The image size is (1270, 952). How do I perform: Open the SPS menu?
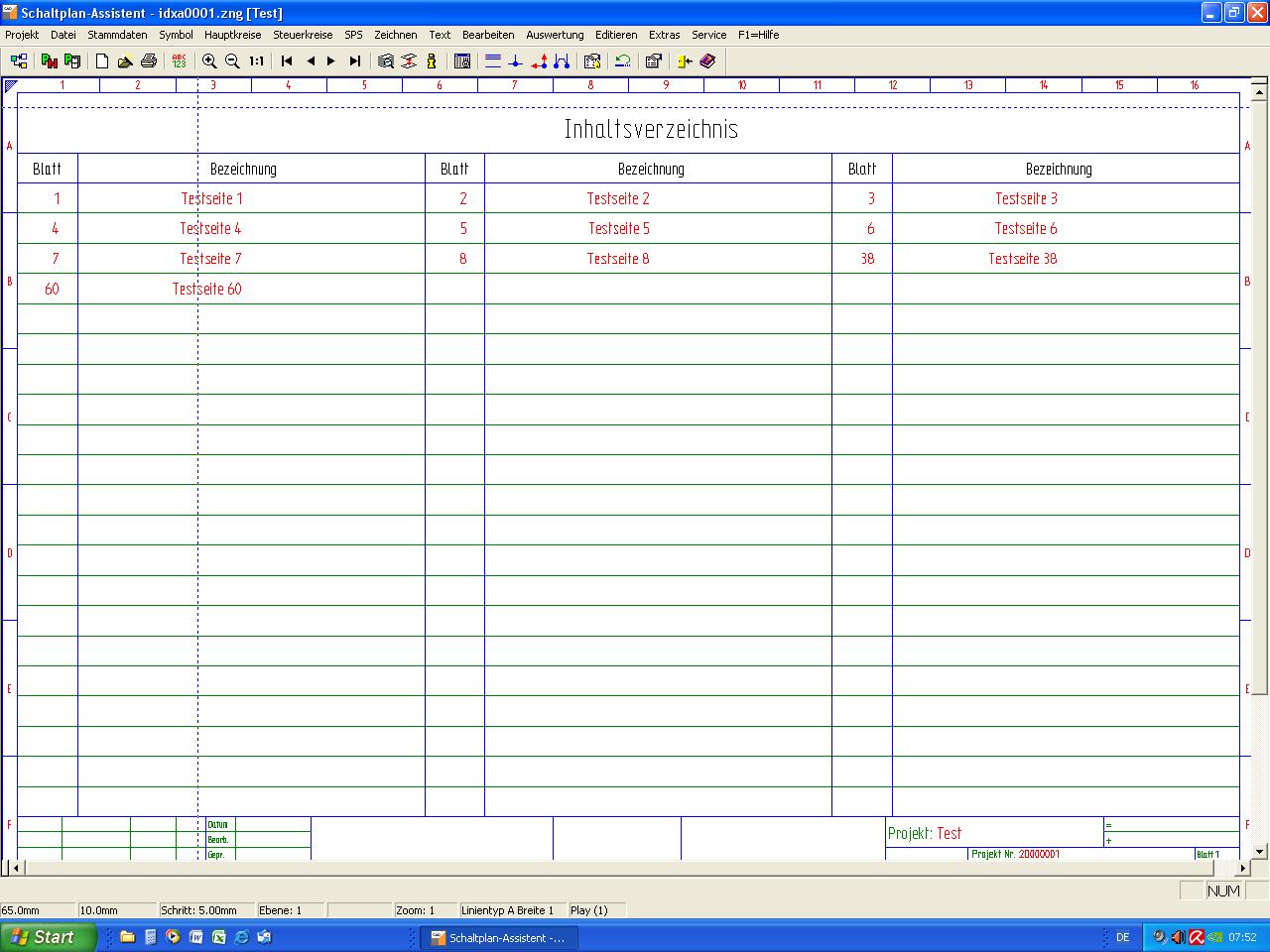tap(354, 35)
